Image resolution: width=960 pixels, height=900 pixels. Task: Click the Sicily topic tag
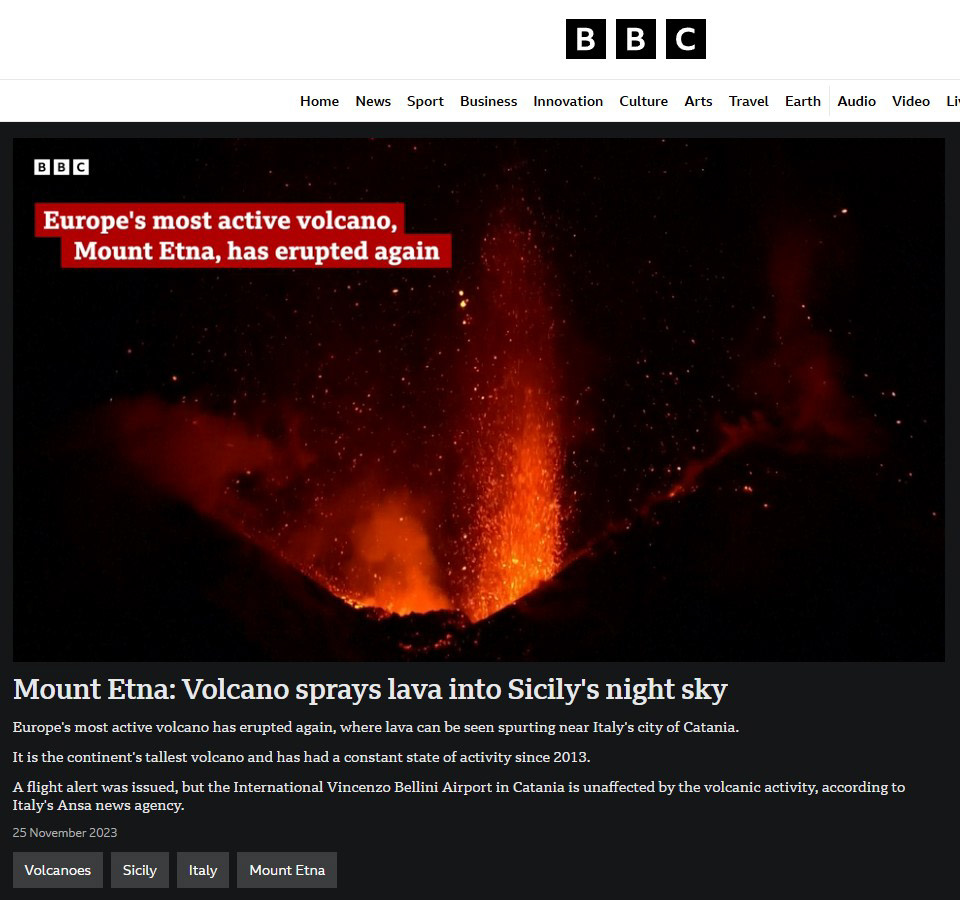tap(140, 870)
